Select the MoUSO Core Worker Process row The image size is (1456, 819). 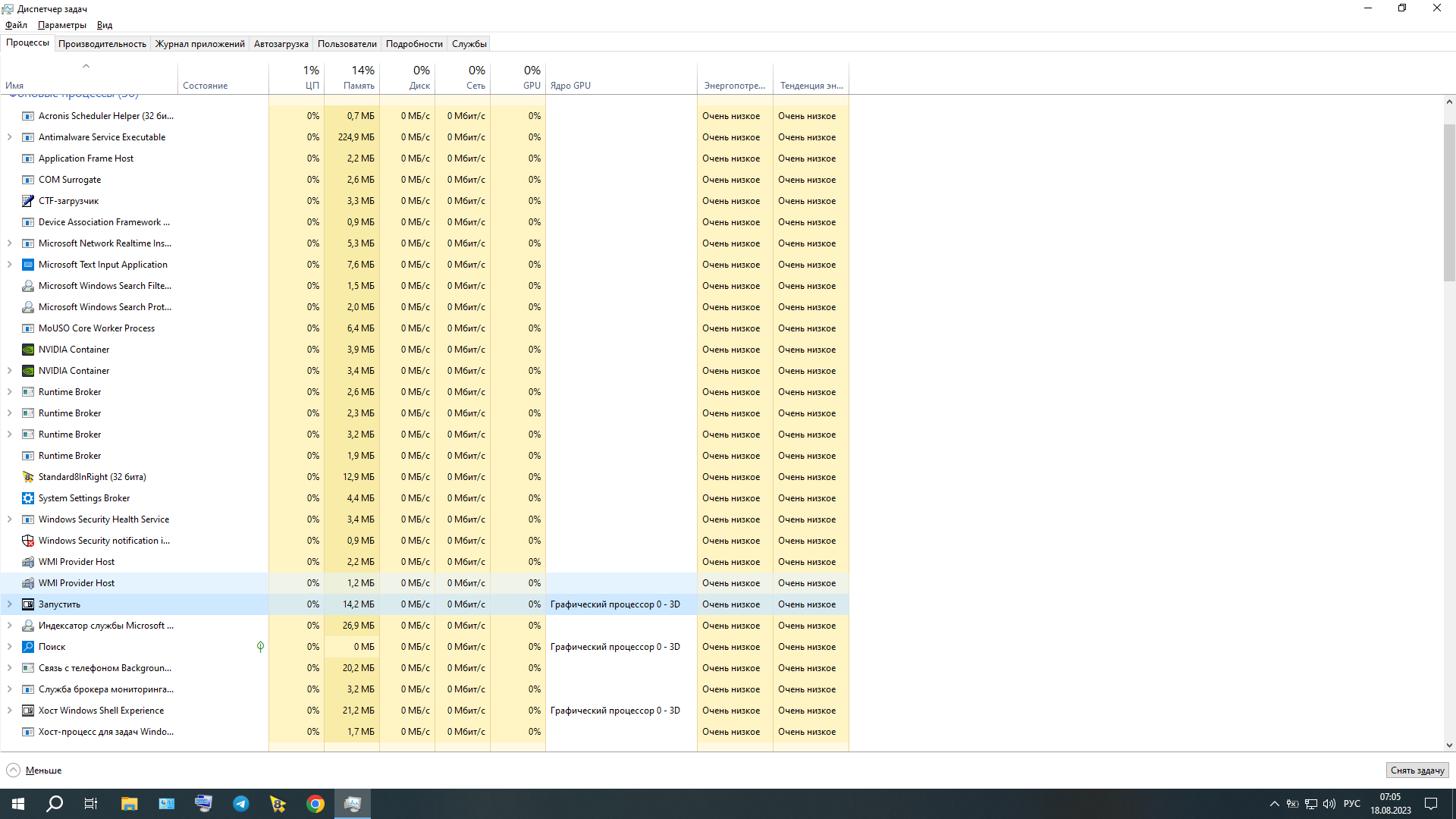click(x=425, y=328)
